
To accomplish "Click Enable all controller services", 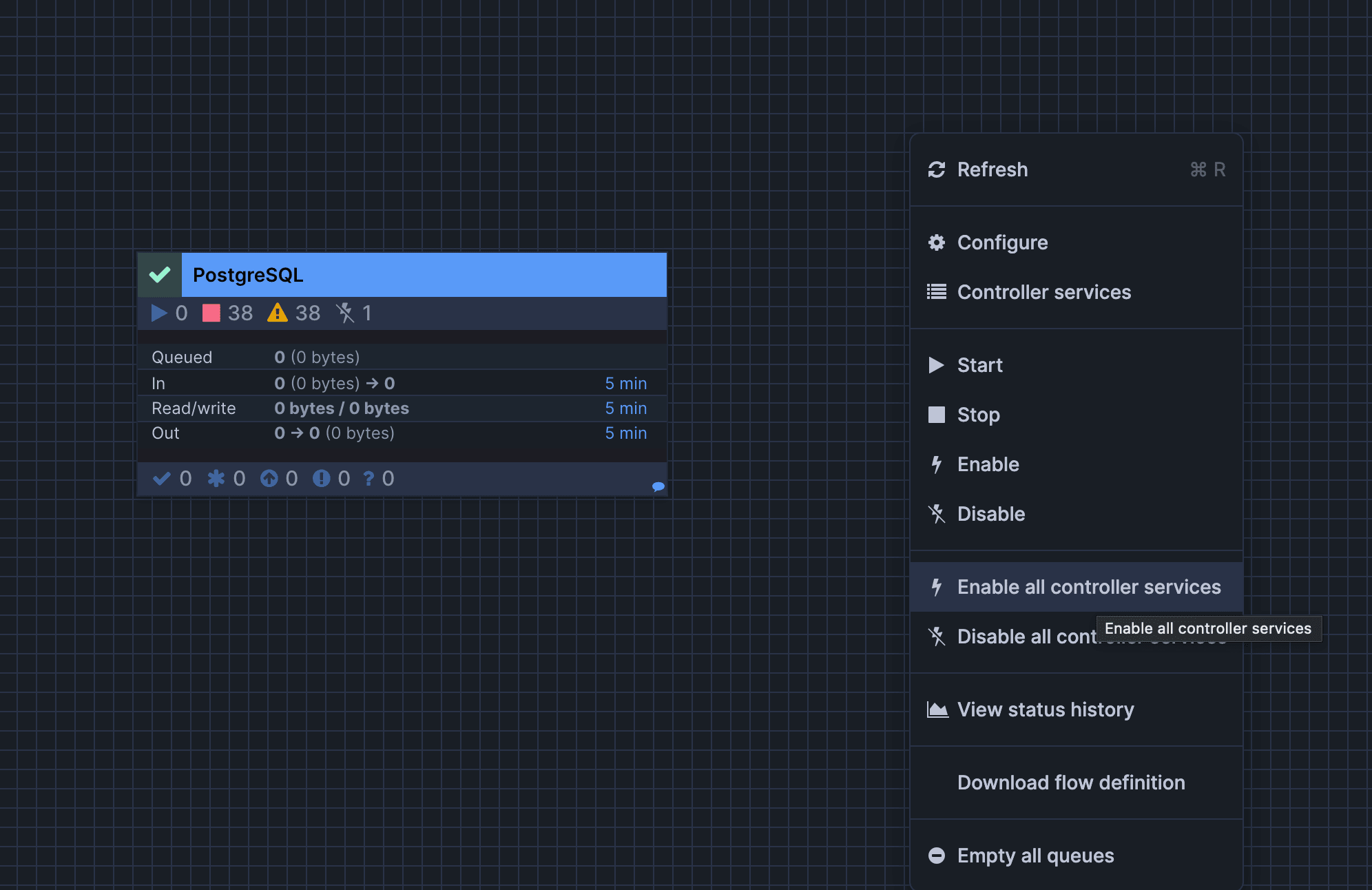I will click(1077, 587).
